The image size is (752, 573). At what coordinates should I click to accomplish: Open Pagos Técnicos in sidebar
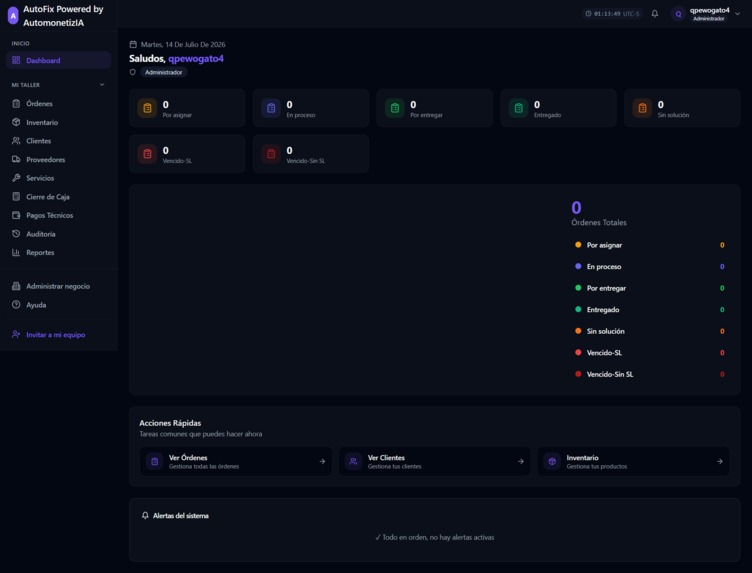59,215
